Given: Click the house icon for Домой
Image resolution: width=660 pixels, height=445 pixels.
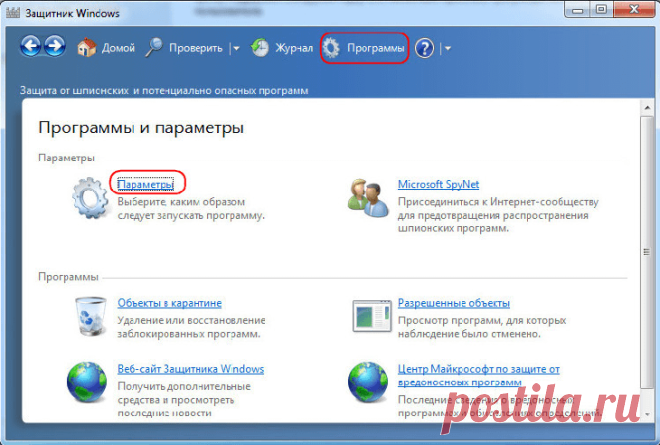Looking at the screenshot, I should coord(86,48).
